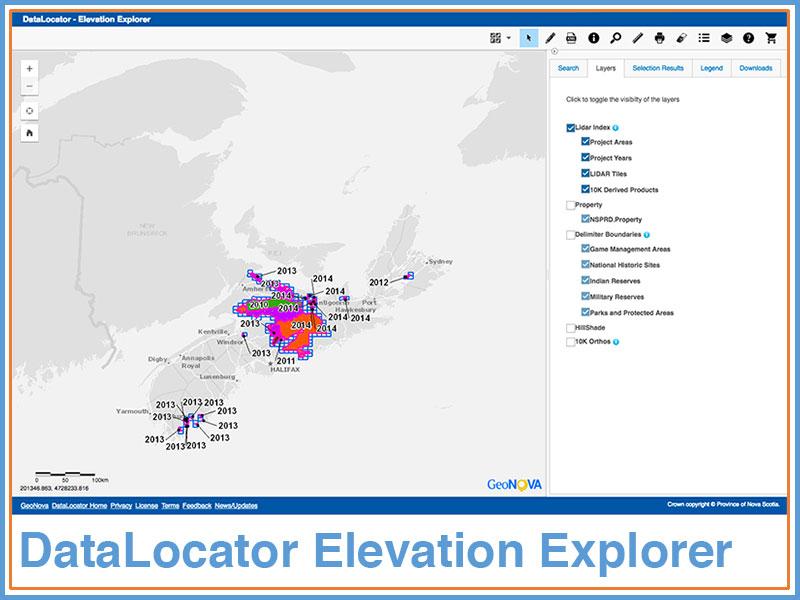Click the Lunenburg town label
Screen dimensions: 800x600
217,377
